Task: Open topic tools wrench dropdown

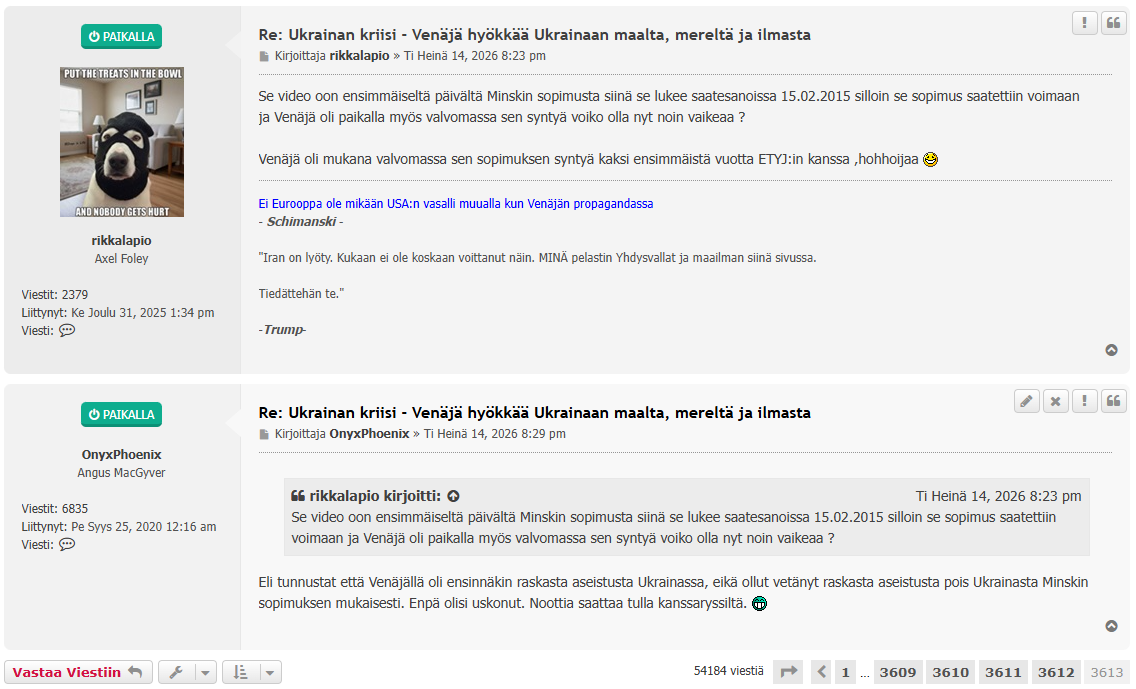Action: pos(188,672)
